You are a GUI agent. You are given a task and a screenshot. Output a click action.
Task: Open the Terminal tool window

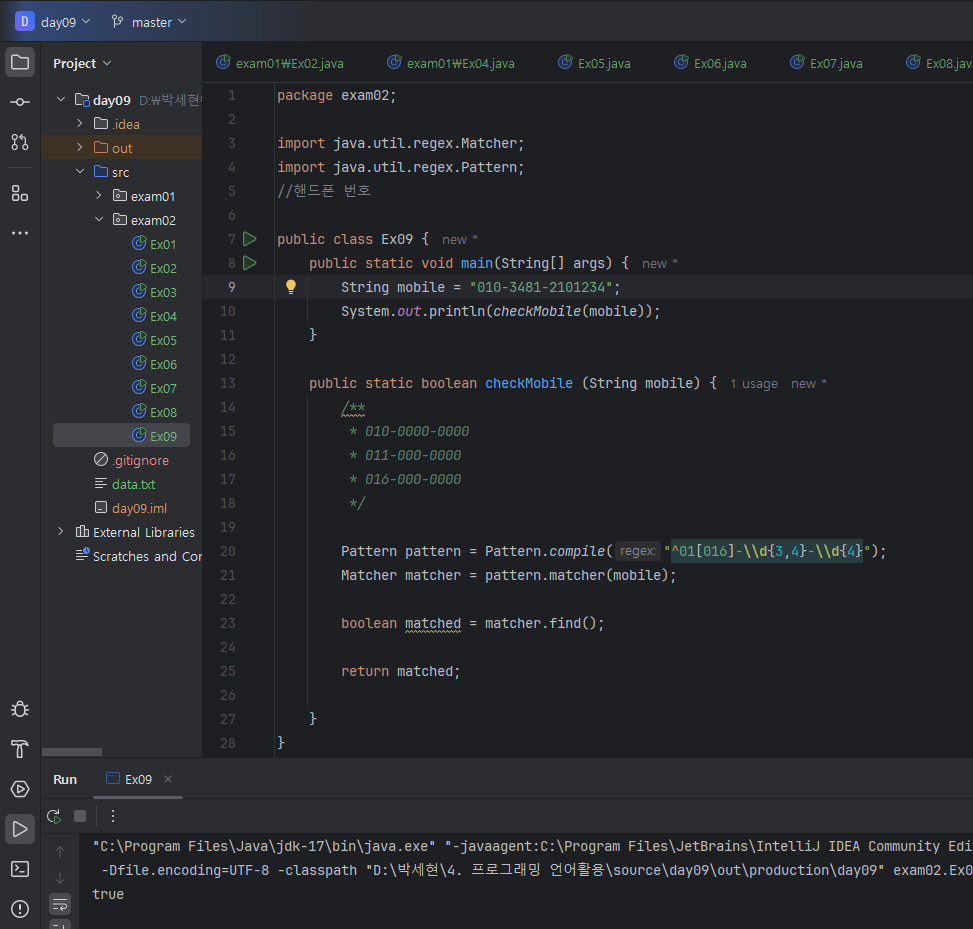20,868
